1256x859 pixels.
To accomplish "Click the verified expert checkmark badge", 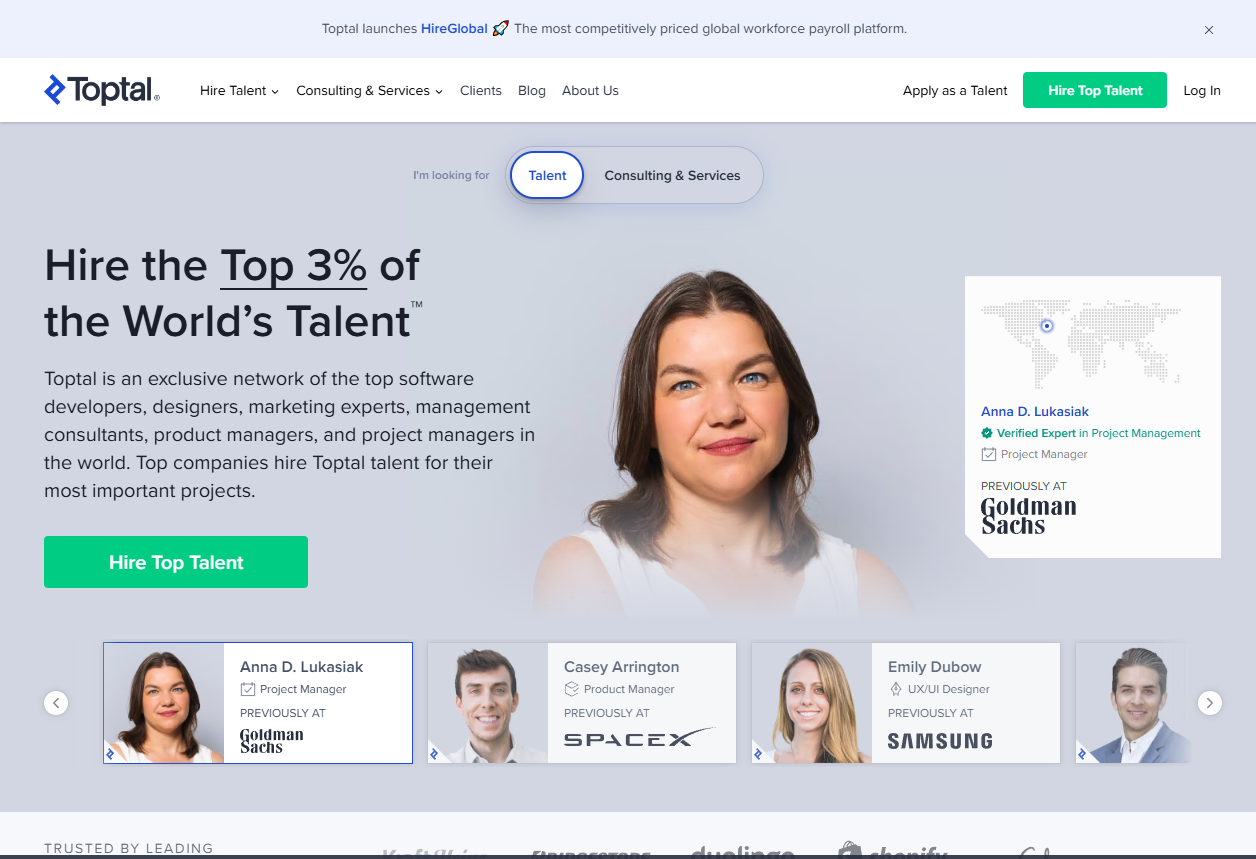I will pyautogui.click(x=988, y=433).
